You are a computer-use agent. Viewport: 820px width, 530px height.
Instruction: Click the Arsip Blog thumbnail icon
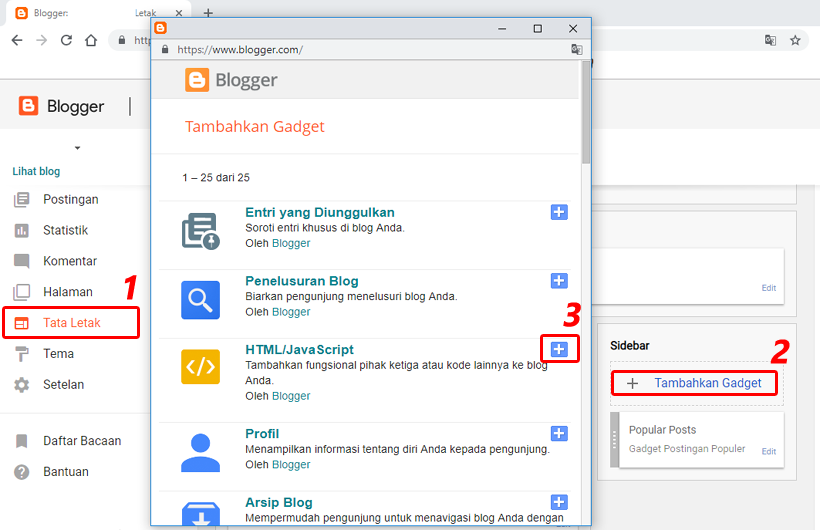point(200,514)
